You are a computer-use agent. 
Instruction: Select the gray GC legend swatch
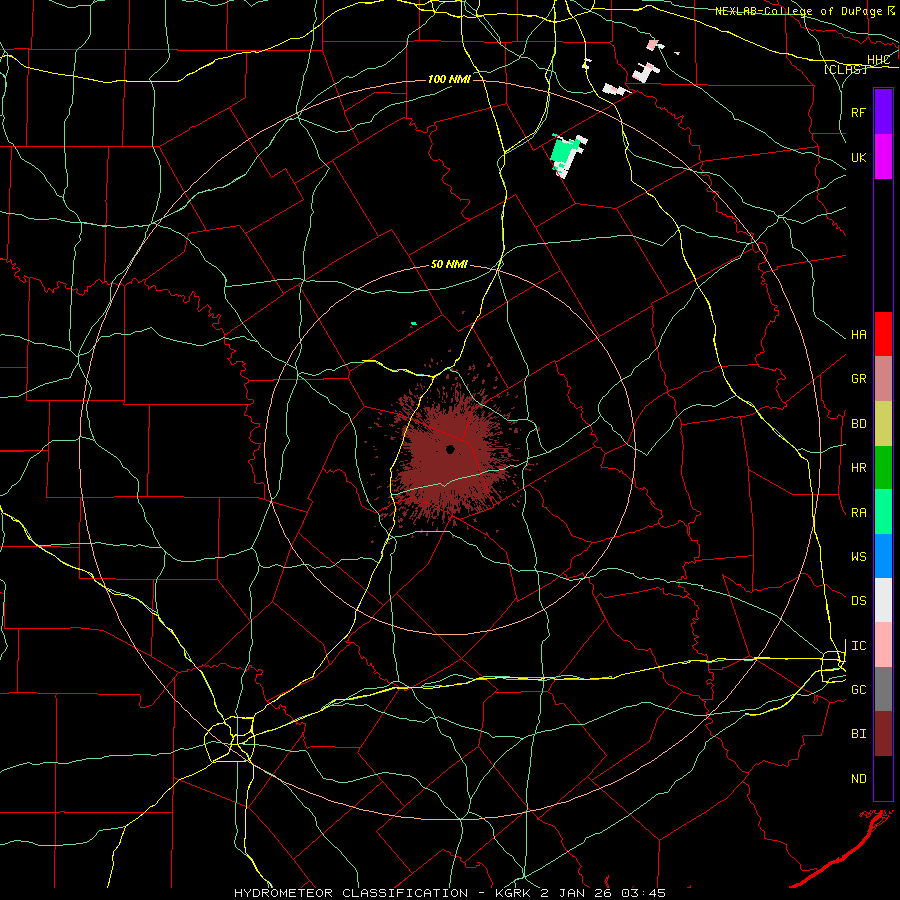click(x=883, y=689)
